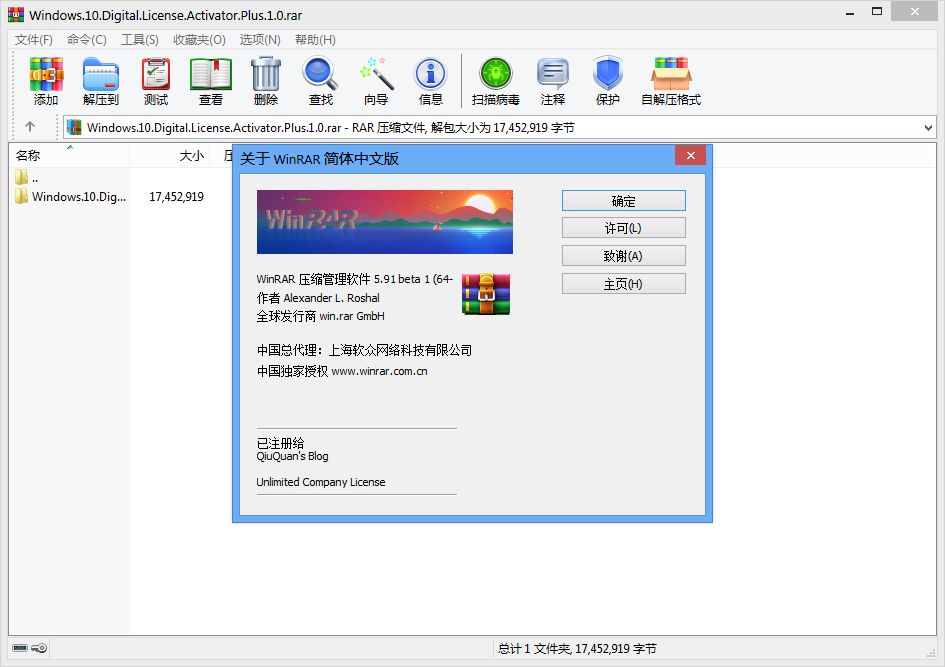Run the Test (测试) archive tool
Image resolution: width=945 pixels, height=667 pixels.
tap(155, 81)
